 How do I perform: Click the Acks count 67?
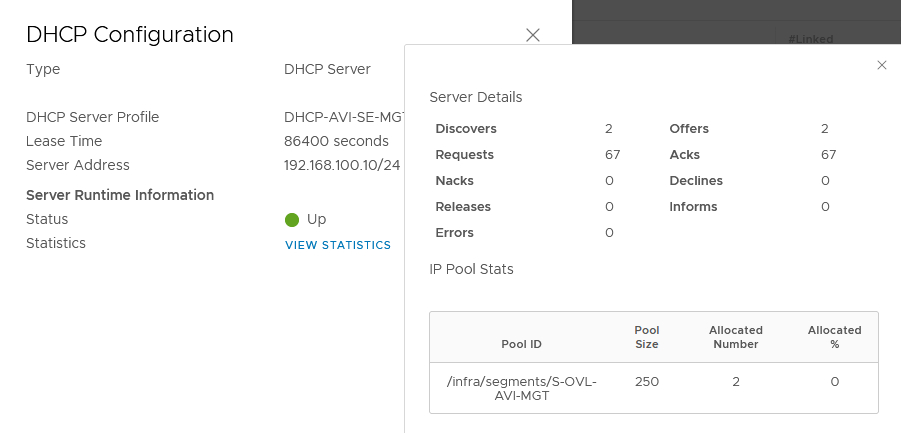click(829, 154)
